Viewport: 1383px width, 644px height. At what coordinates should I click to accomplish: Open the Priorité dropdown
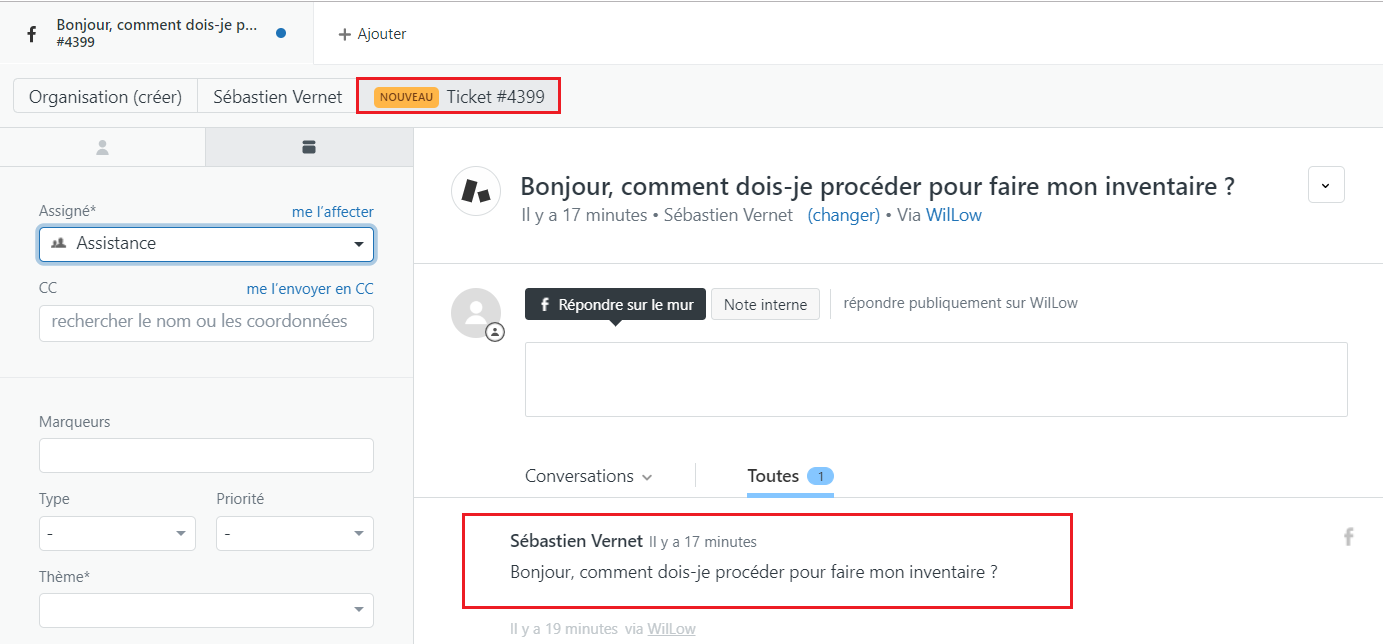tap(295, 533)
